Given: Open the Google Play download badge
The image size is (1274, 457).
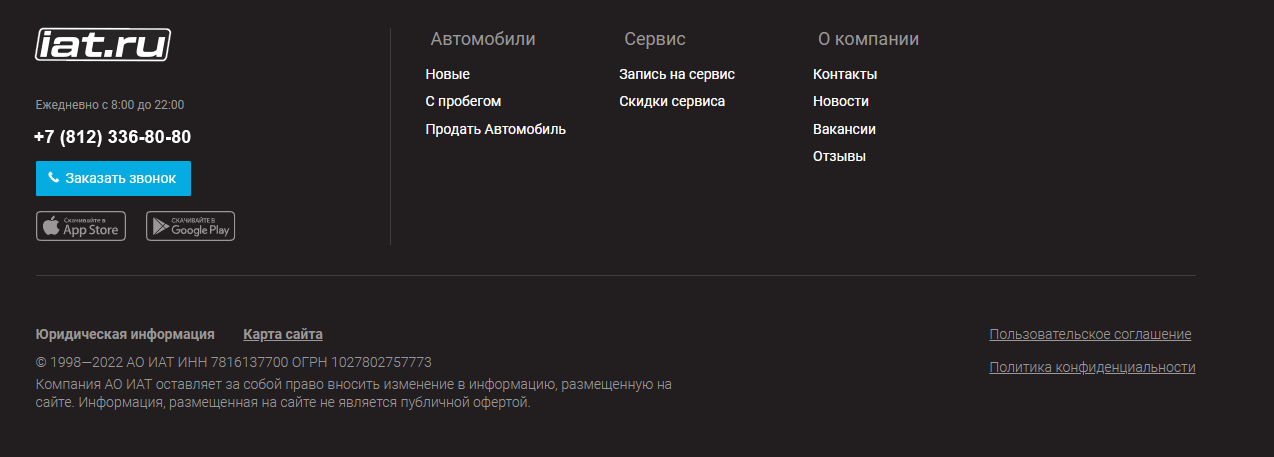Looking at the screenshot, I should pos(190,226).
